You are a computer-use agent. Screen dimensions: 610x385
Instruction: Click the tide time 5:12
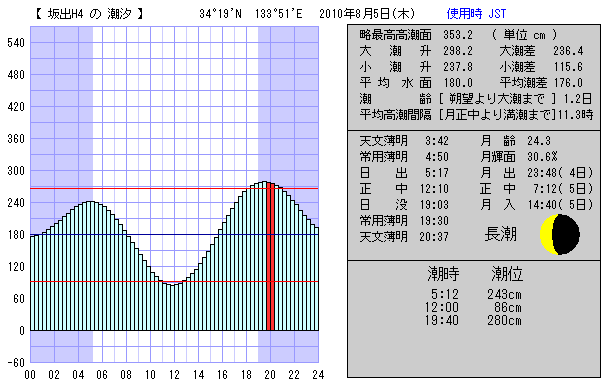tap(445, 294)
